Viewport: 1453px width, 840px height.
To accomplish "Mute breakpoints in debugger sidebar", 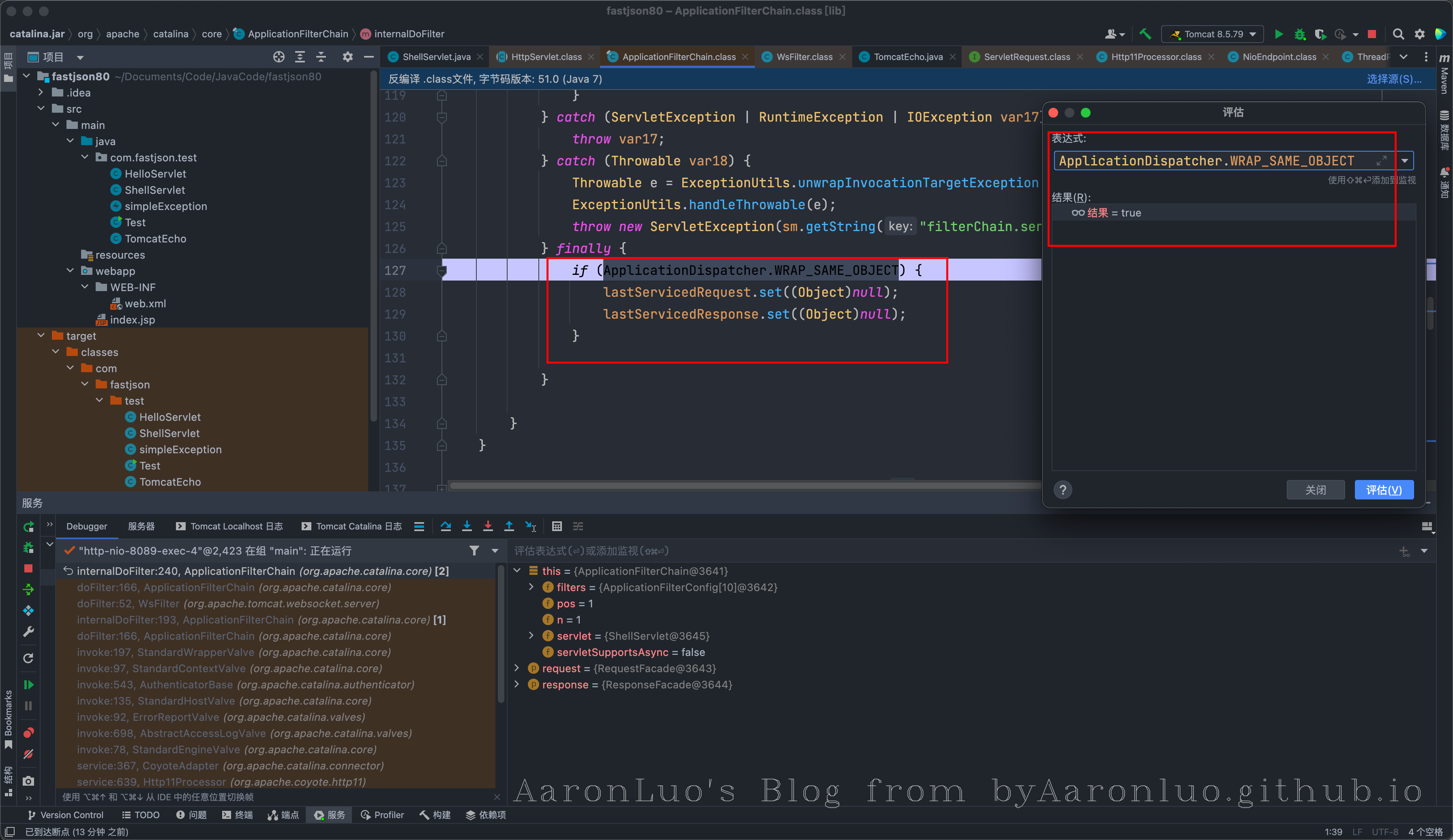I will pos(28,754).
